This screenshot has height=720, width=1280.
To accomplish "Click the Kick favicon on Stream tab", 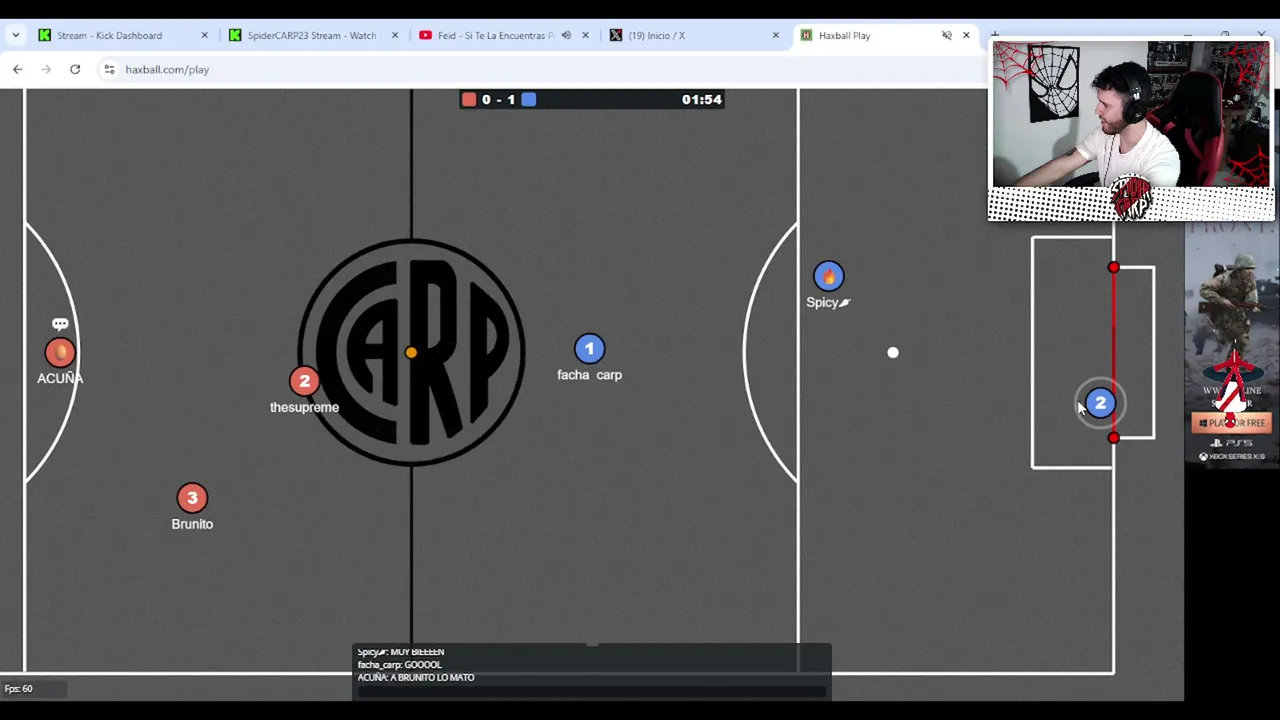I will (x=44, y=35).
